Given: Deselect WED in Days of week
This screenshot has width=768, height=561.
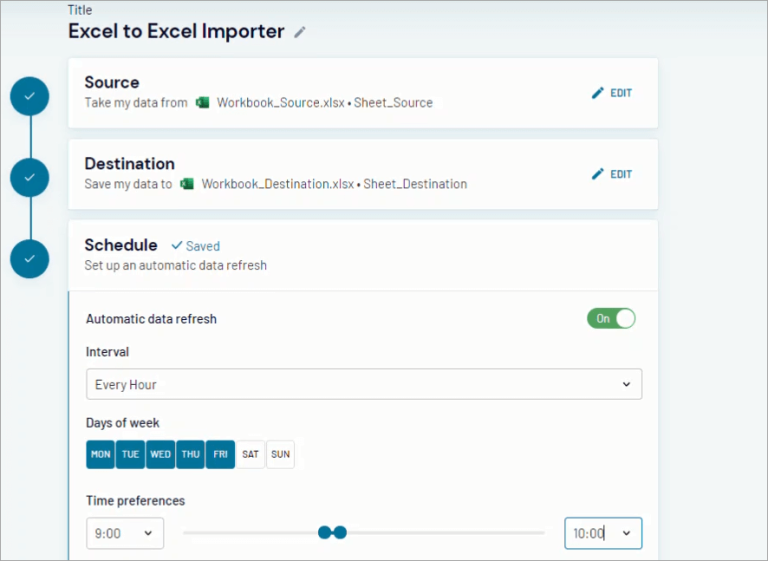Looking at the screenshot, I should tap(161, 454).
